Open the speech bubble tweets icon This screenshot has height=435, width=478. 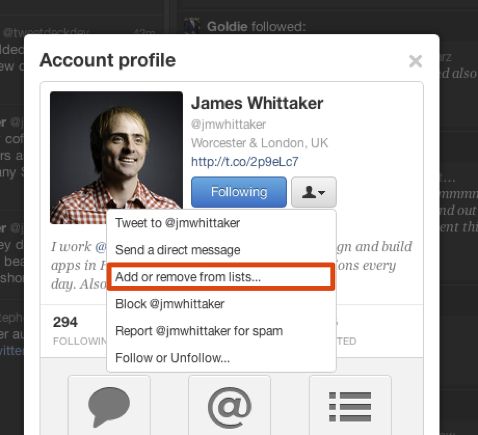pyautogui.click(x=109, y=406)
